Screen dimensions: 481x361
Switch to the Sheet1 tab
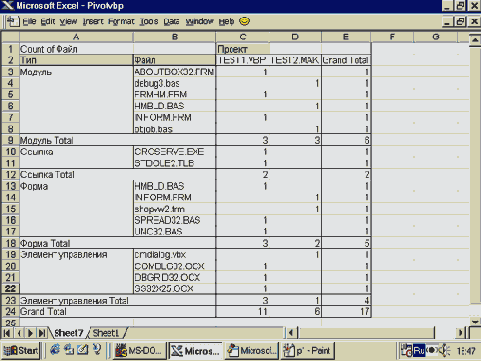(x=106, y=333)
